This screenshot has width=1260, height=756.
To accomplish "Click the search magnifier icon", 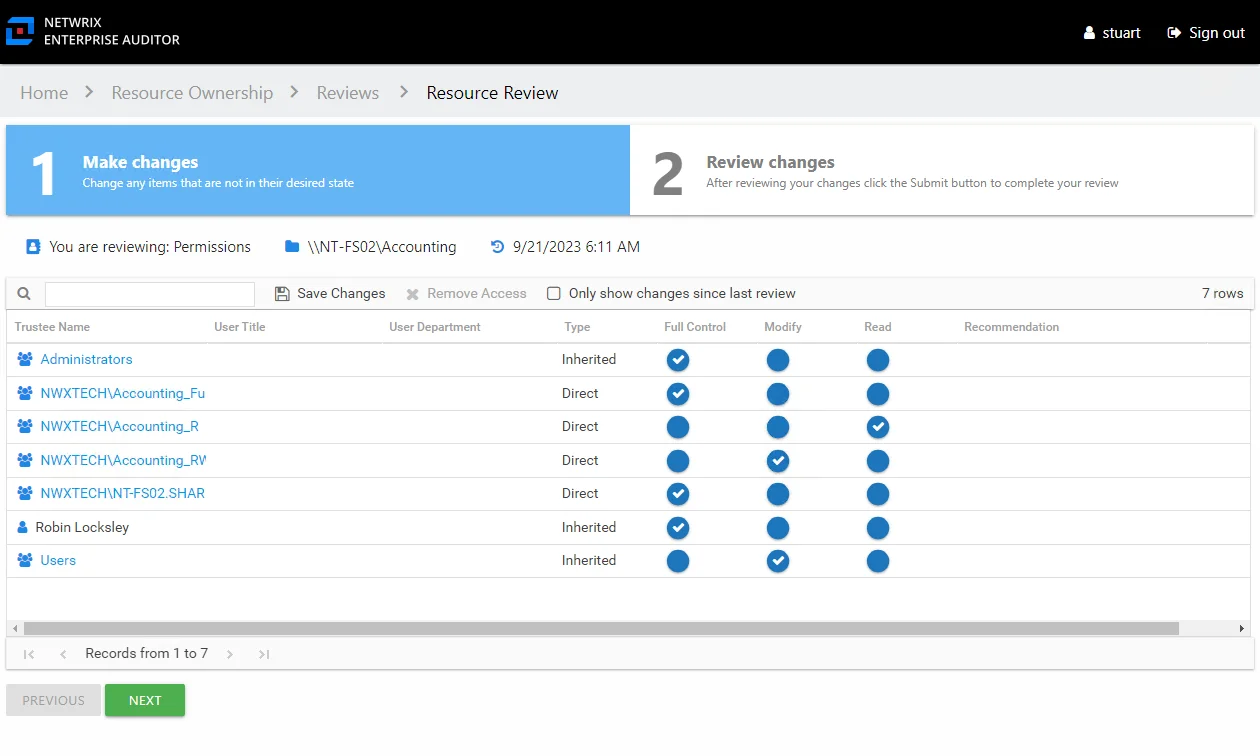I will (24, 294).
